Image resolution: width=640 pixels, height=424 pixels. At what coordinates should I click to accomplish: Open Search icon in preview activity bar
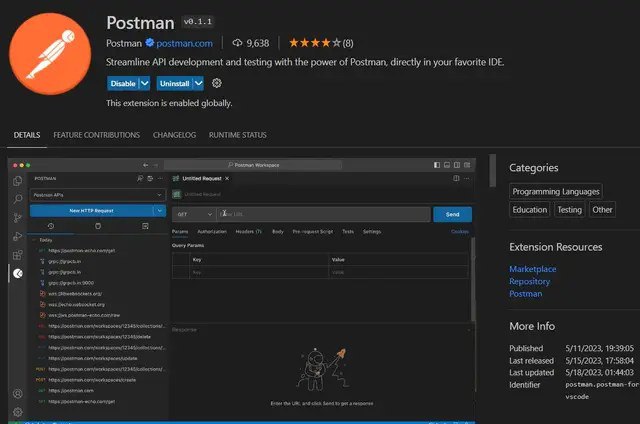tap(18, 199)
